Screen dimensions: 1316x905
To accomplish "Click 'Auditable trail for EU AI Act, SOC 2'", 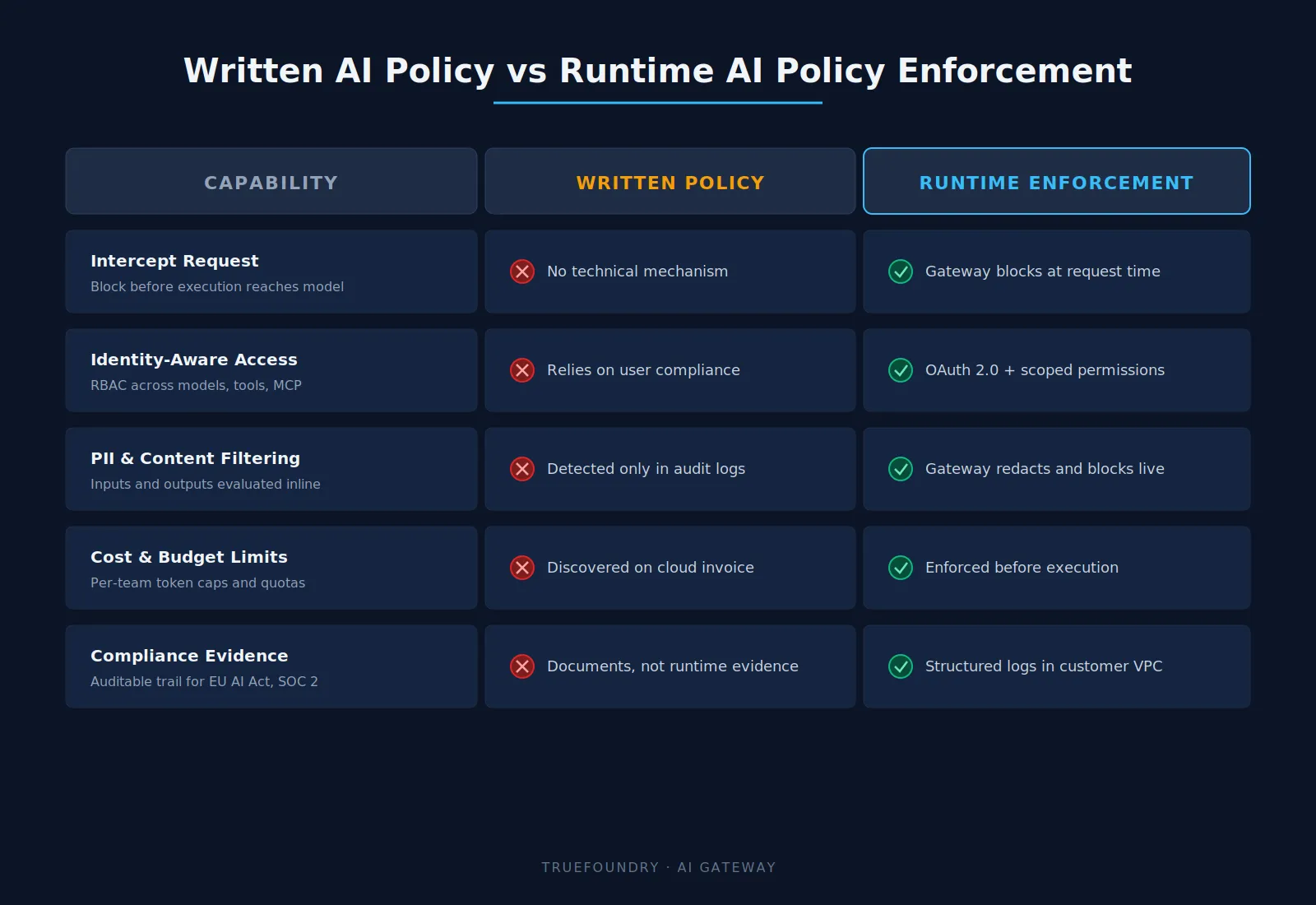I will coord(204,681).
